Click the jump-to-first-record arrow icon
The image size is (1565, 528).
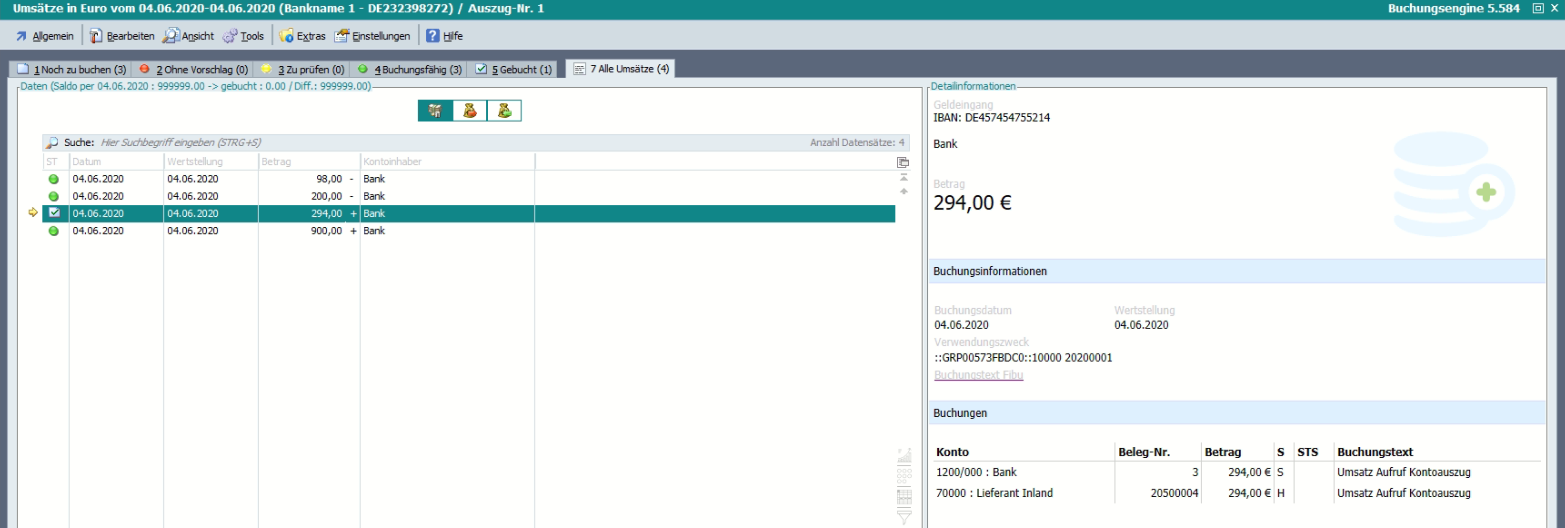[x=903, y=177]
